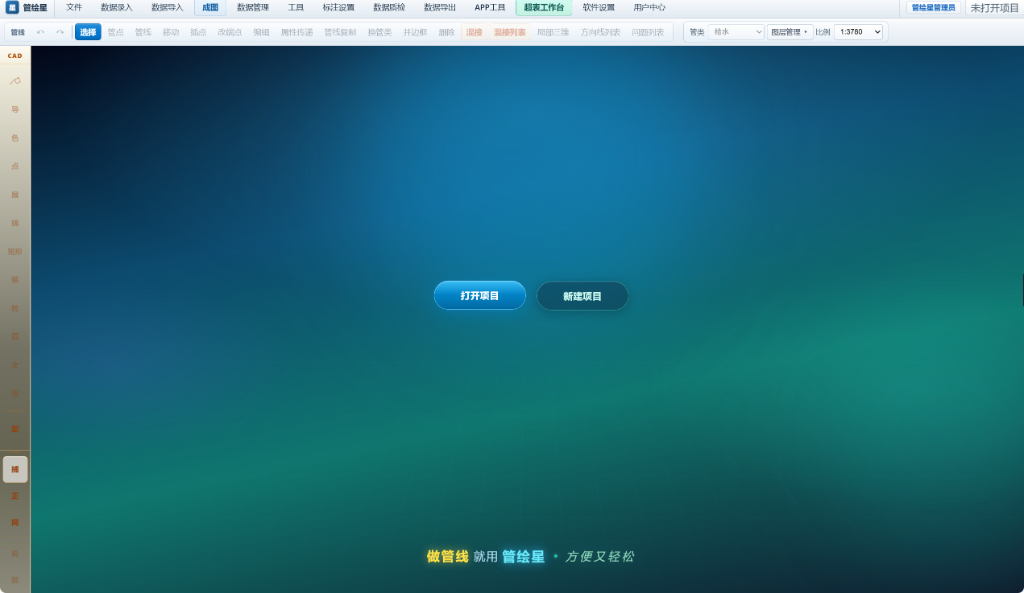The image size is (1024, 593).
Task: Click the 新建项目 button
Action: (x=583, y=296)
